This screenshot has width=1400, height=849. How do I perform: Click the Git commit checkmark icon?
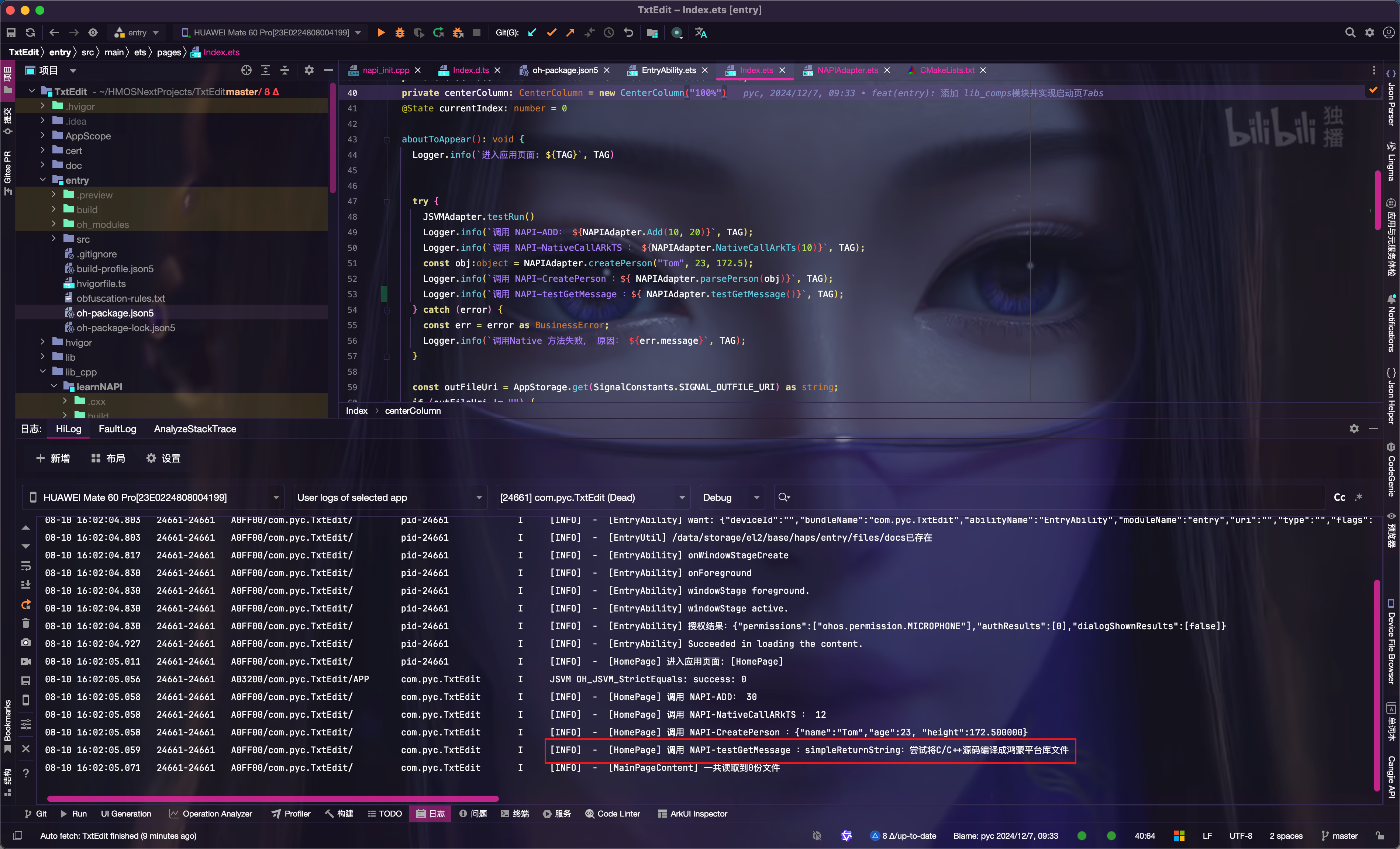click(x=551, y=33)
